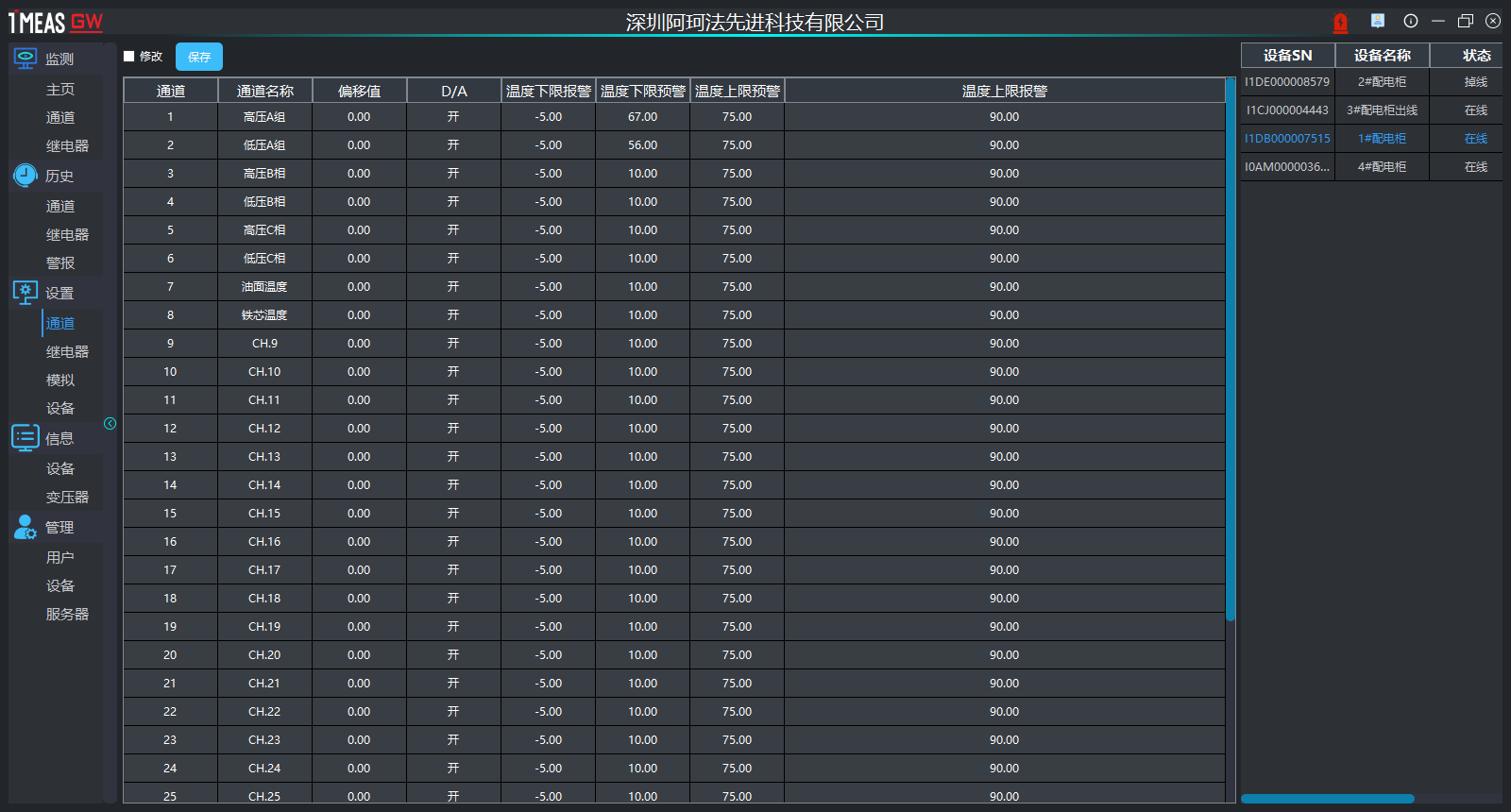The image size is (1511, 812).
Task: Select device I1DE000008579 in device list
Action: 1287,82
